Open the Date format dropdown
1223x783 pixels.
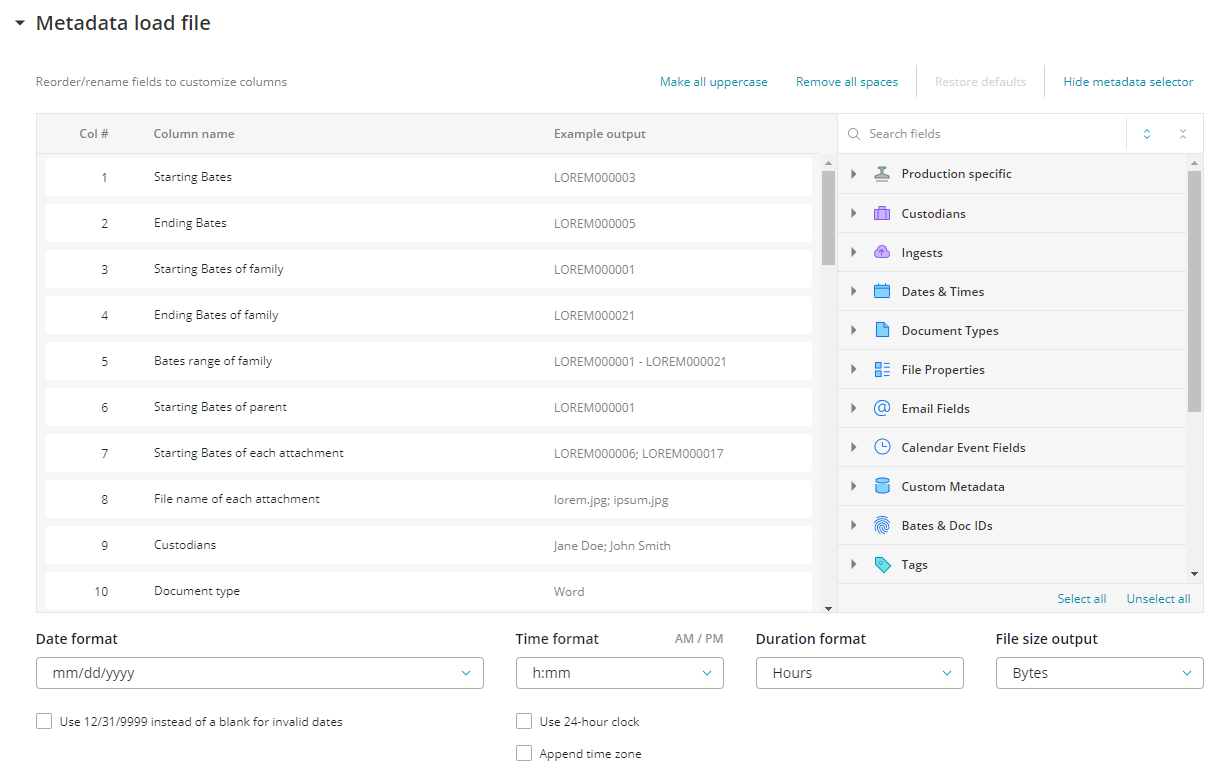click(260, 673)
